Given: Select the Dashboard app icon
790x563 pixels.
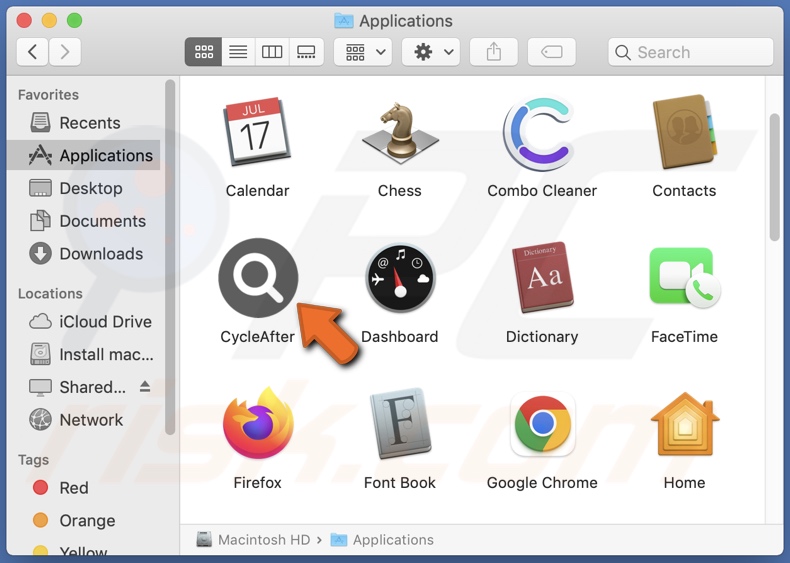Looking at the screenshot, I should click(400, 278).
